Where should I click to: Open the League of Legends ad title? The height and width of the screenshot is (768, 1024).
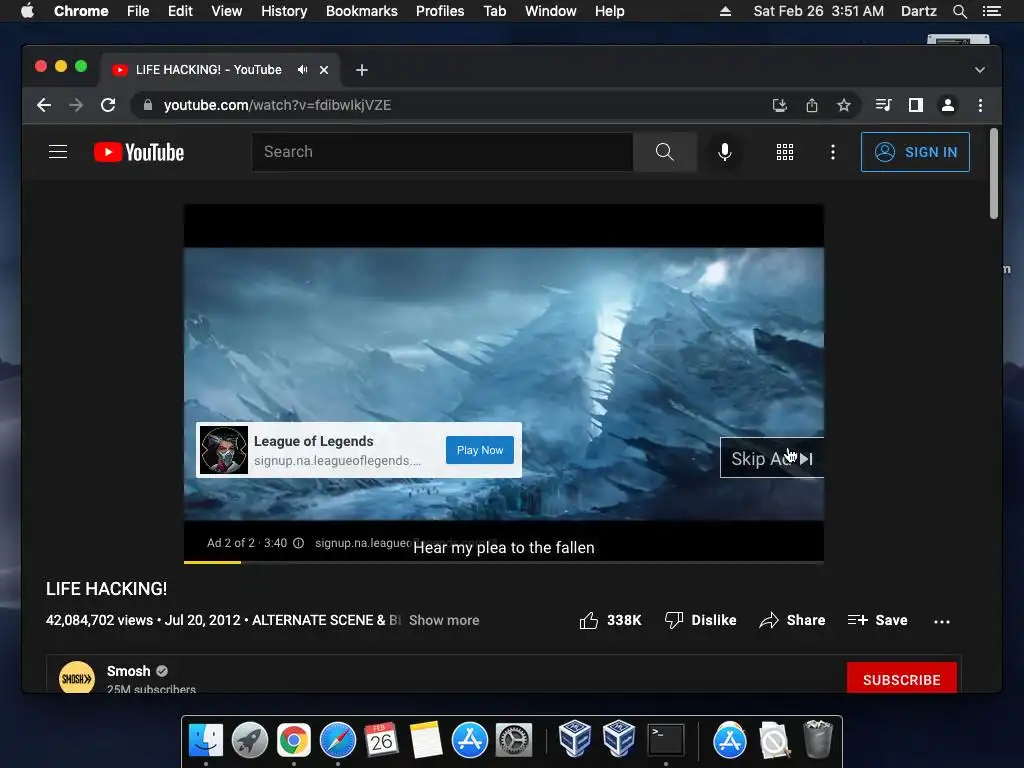point(313,441)
